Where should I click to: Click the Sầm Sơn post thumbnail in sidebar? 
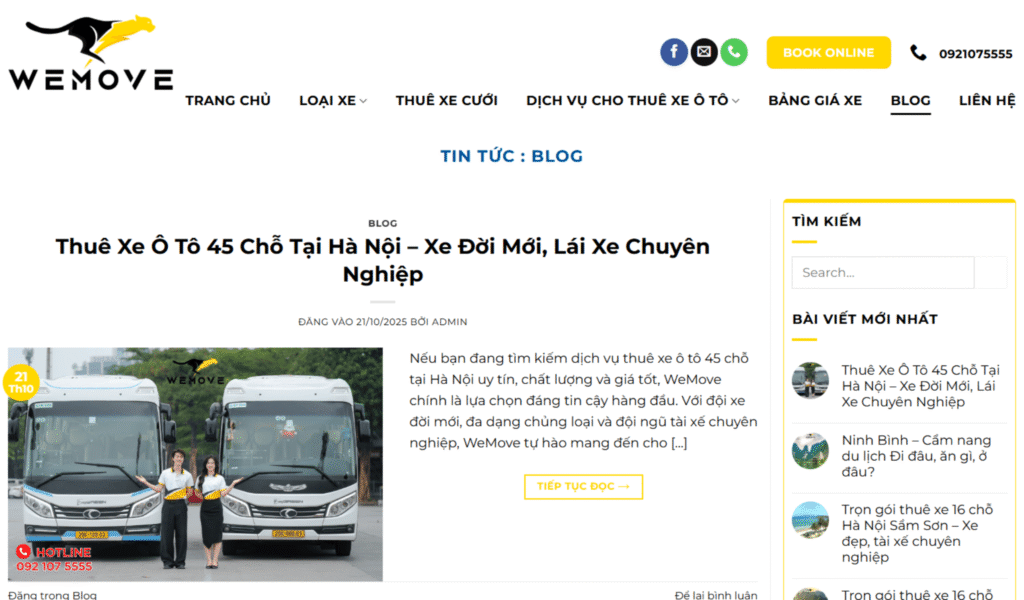pos(810,520)
